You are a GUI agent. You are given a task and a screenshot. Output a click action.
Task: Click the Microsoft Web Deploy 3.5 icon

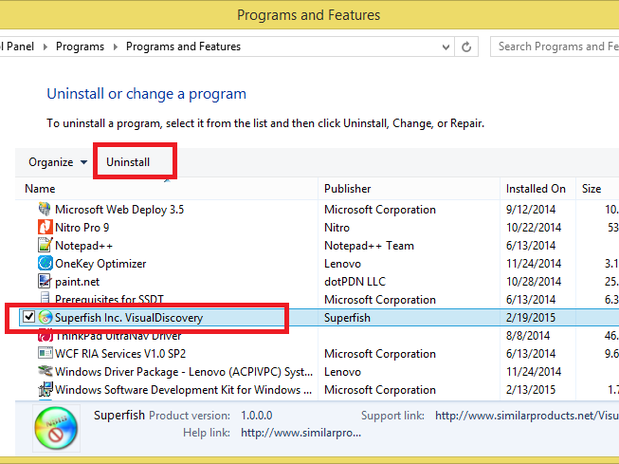44,210
